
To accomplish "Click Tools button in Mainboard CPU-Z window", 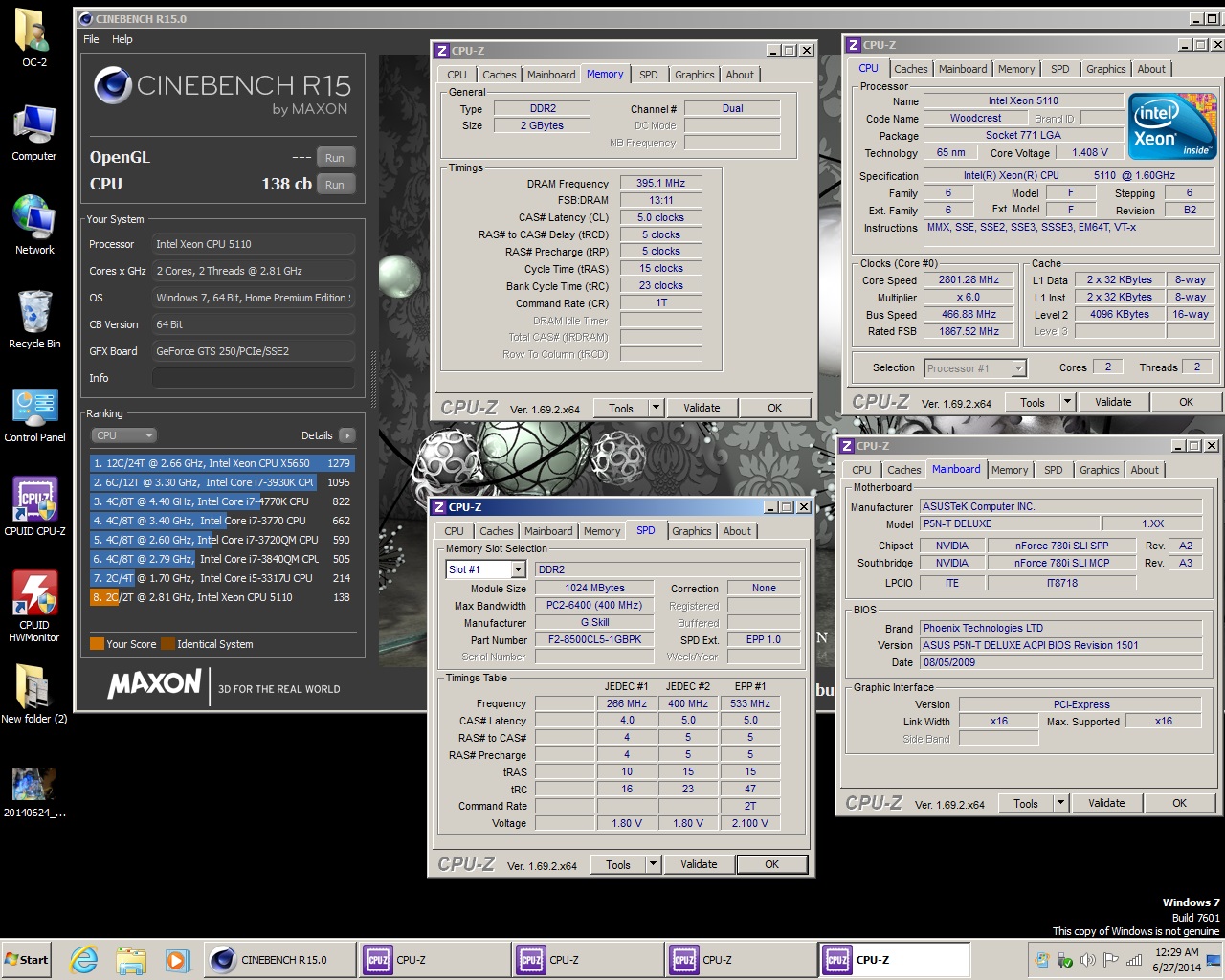I will click(x=1026, y=803).
